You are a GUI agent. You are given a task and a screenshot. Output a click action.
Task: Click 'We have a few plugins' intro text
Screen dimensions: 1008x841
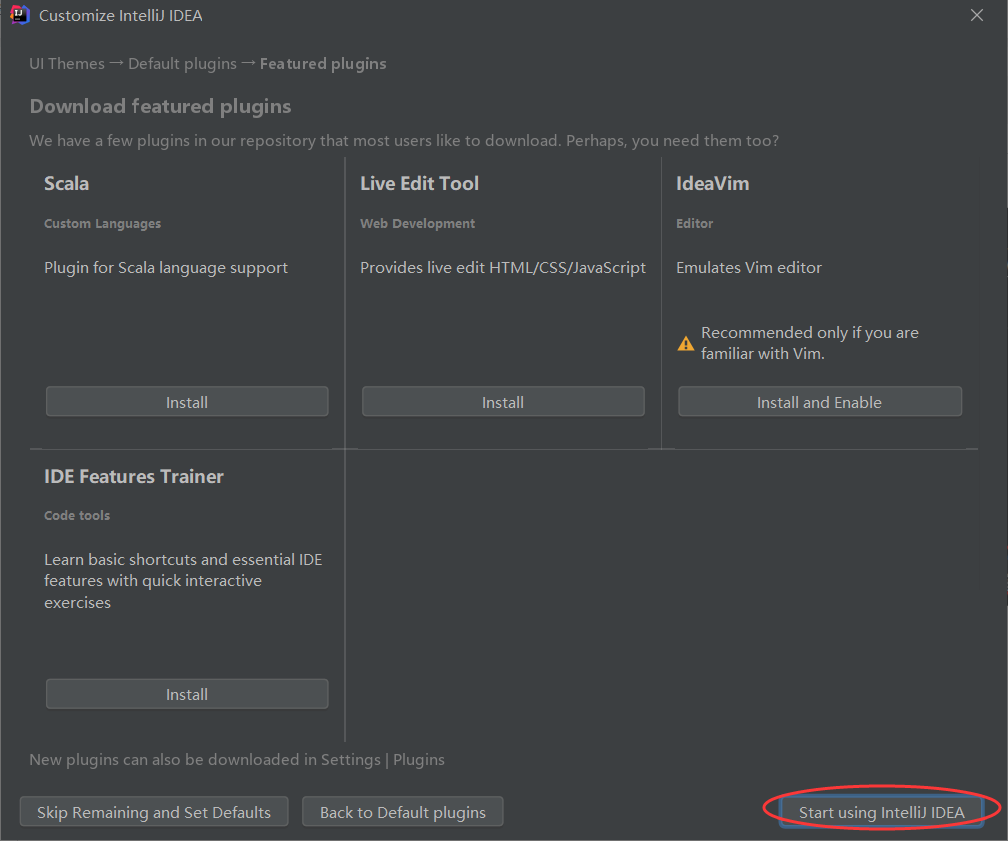pos(404,140)
